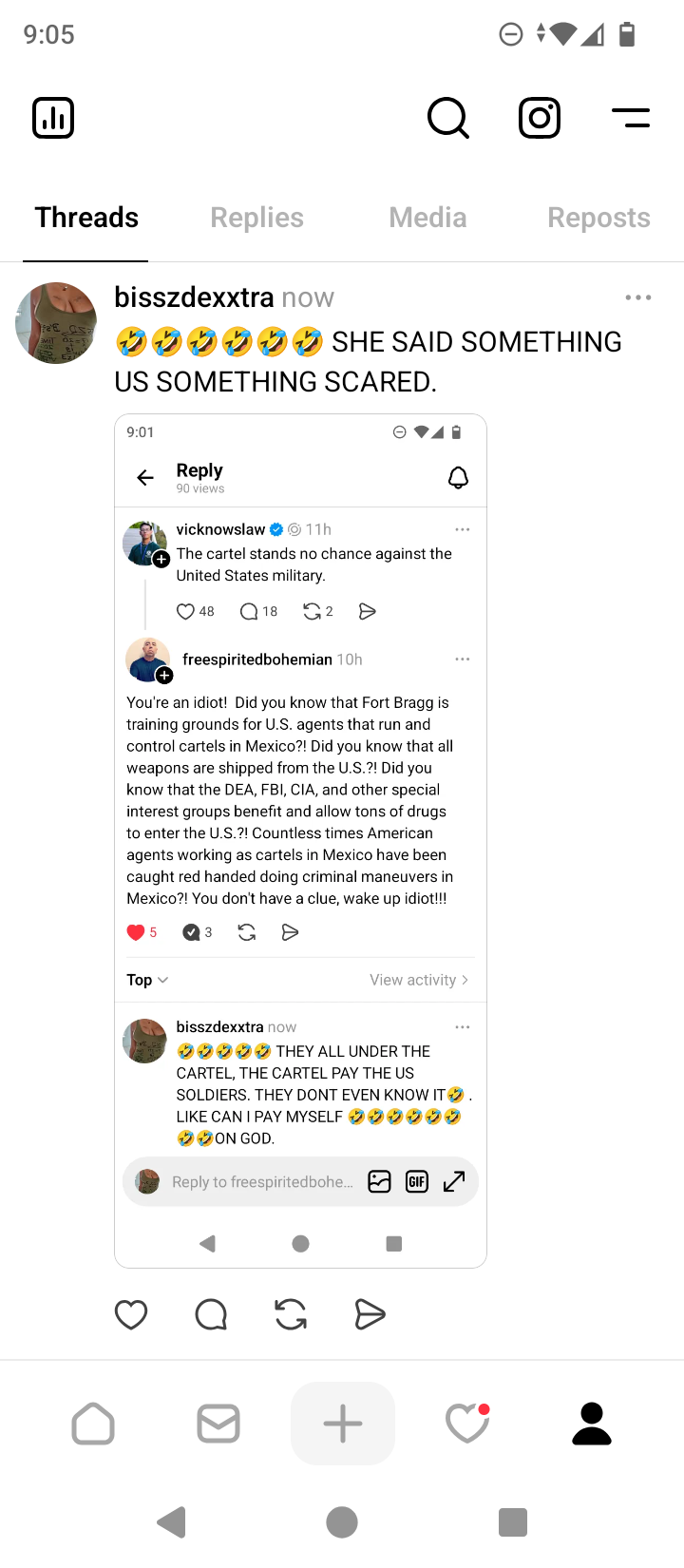684x1568 pixels.
Task: Open the three-dot options on the bisszdexxtra post
Action: click(638, 297)
